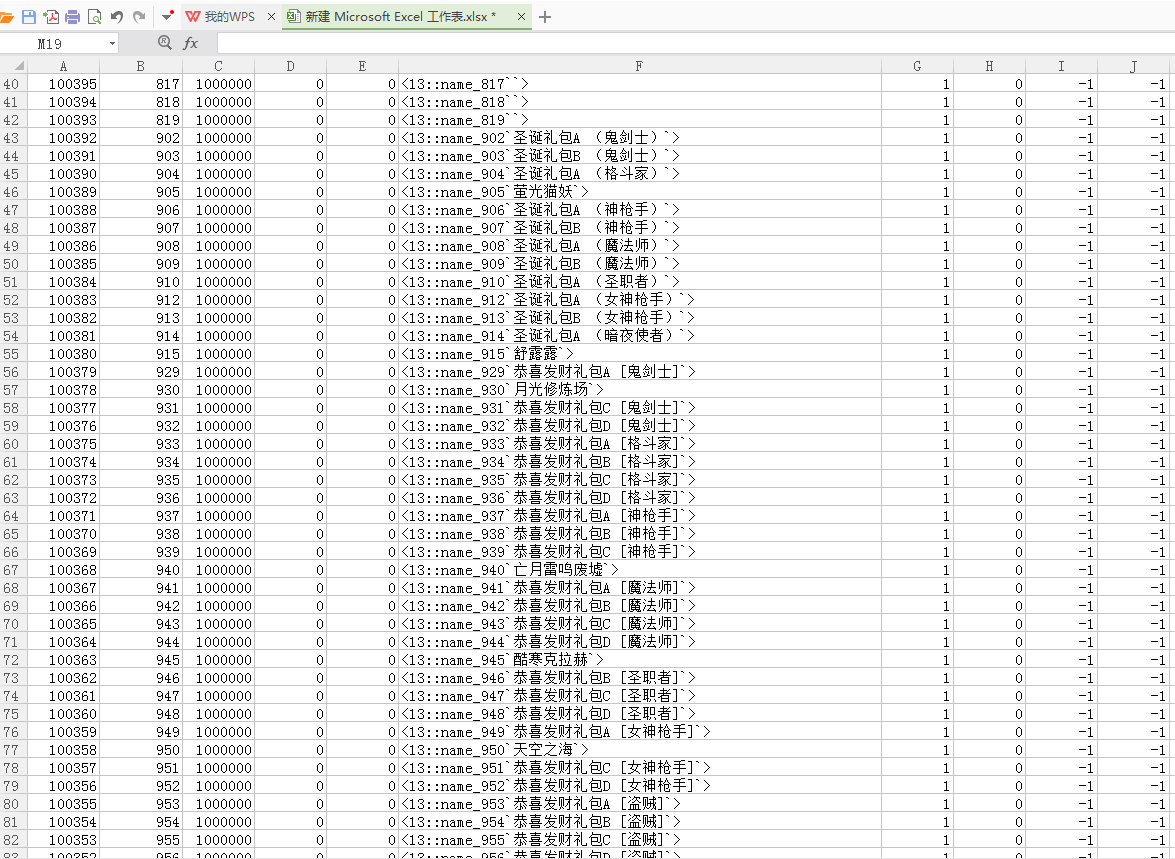
Task: Open Print Preview from the toolbar
Action: (94, 17)
